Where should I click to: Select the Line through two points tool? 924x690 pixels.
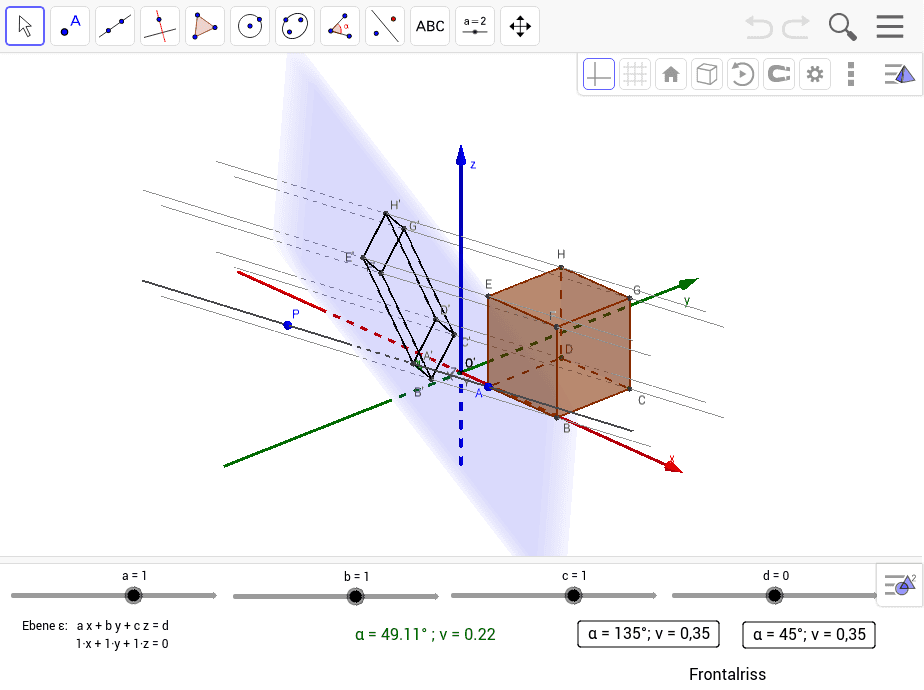(115, 26)
